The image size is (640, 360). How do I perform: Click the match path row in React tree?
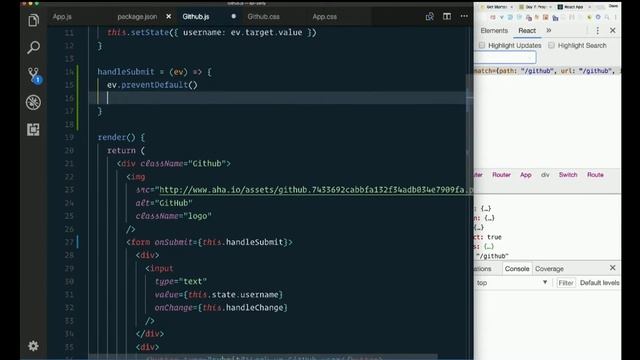point(547,71)
